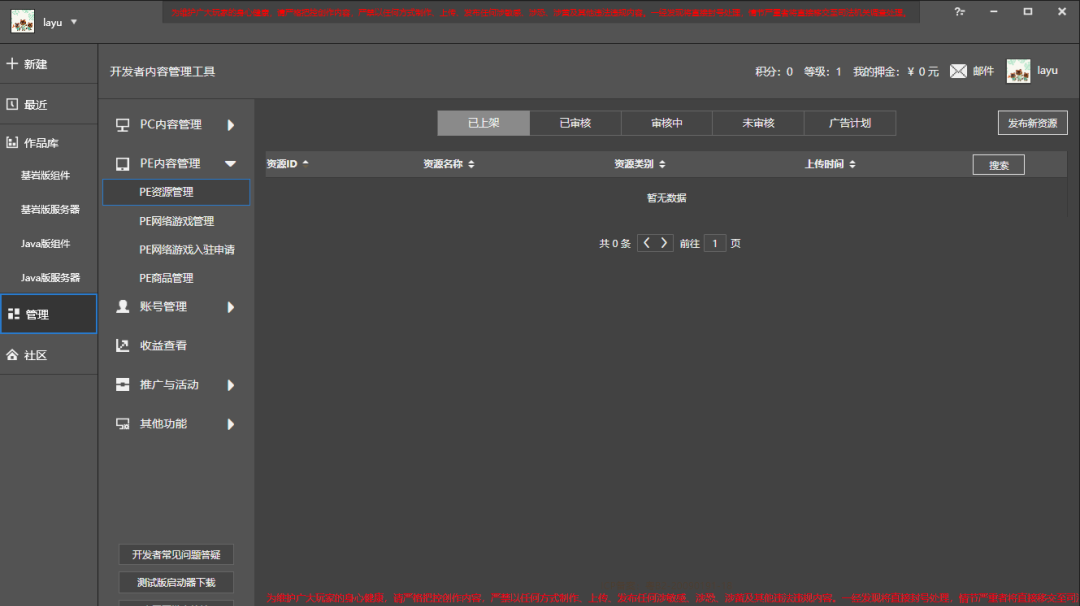The width and height of the screenshot is (1080, 606).
Task: Sort by 资源名称 column arrows
Action: click(471, 164)
